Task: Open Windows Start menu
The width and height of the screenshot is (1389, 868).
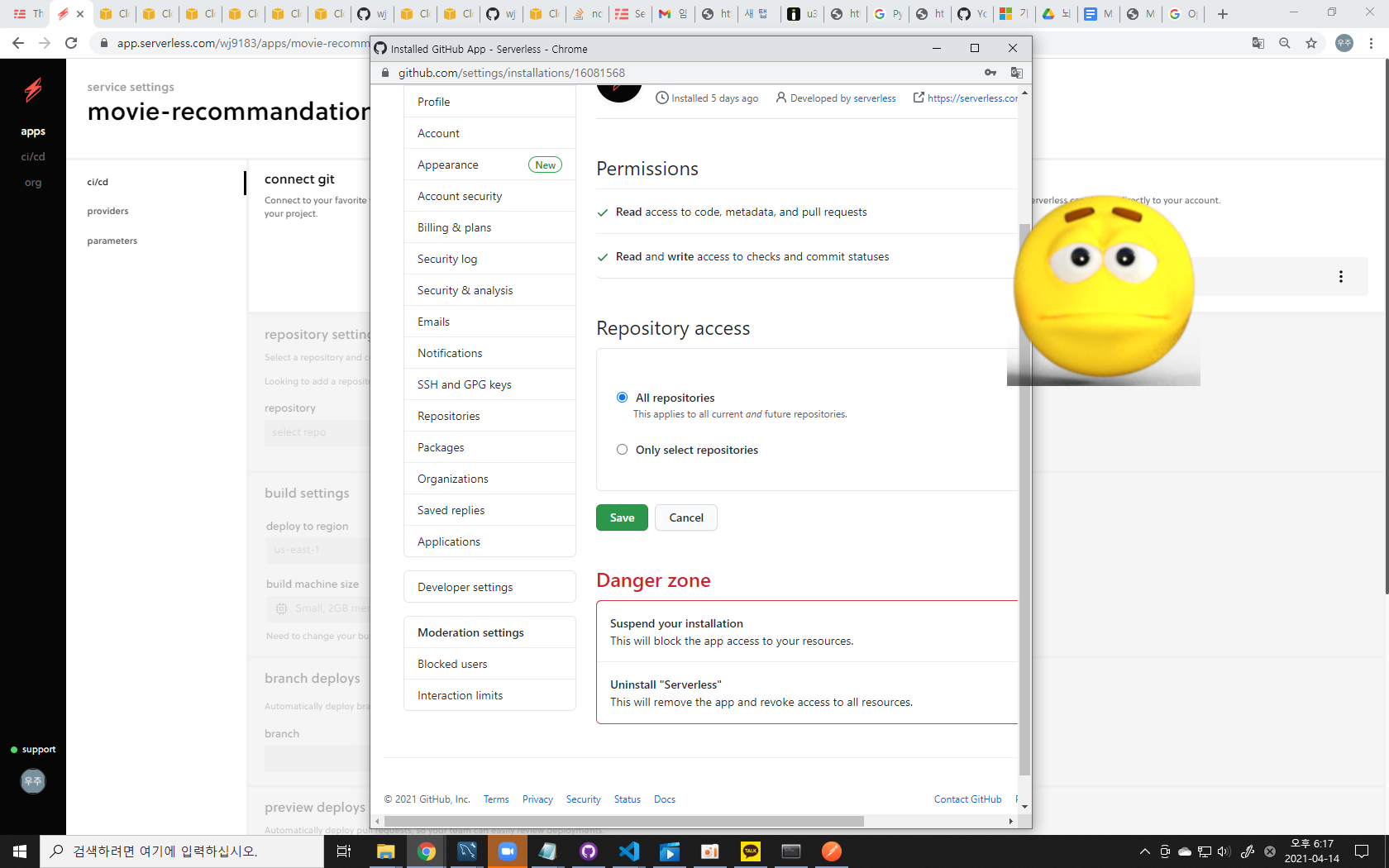Action: [20, 851]
